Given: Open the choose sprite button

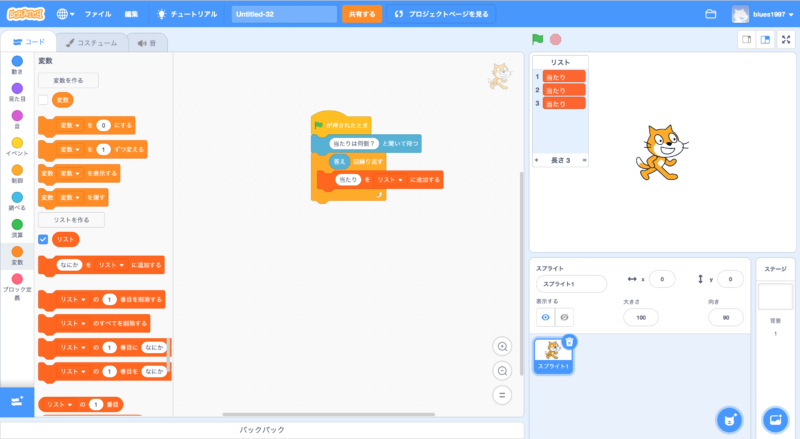Looking at the screenshot, I should pyautogui.click(x=729, y=419).
